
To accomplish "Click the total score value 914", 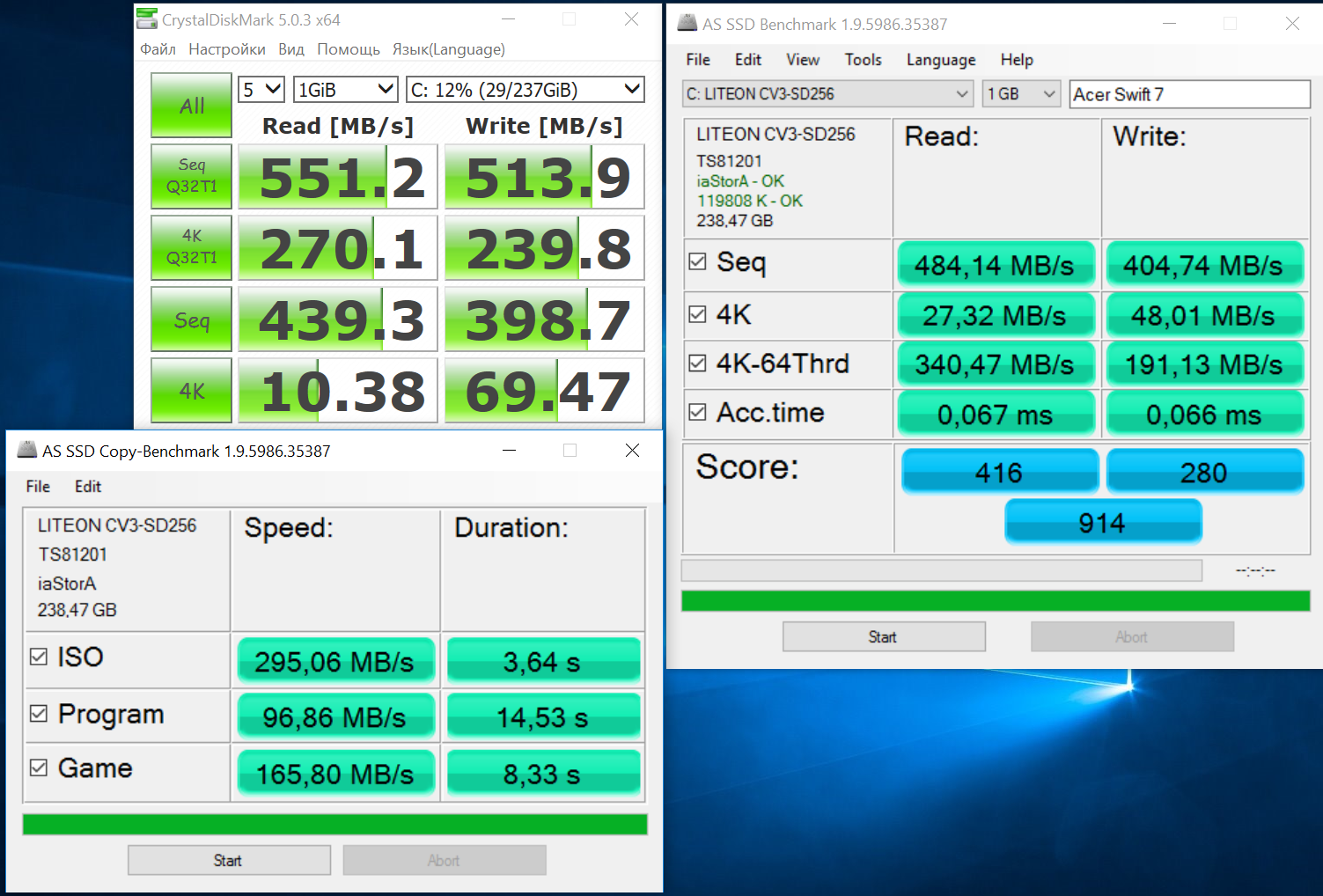I will pyautogui.click(x=1102, y=523).
